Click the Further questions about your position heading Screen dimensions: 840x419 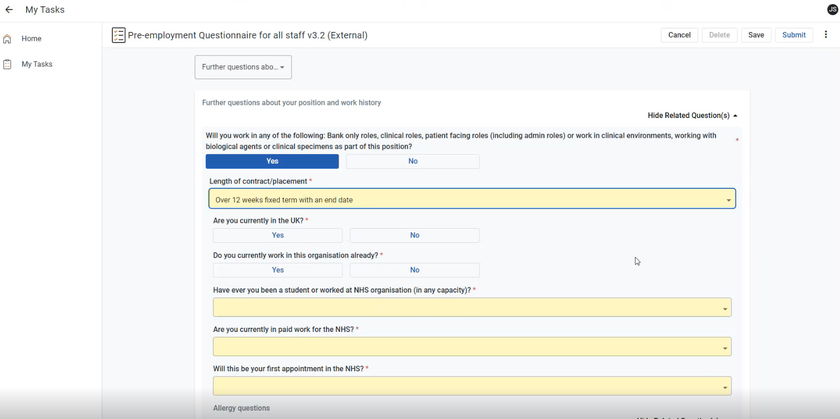[291, 102]
